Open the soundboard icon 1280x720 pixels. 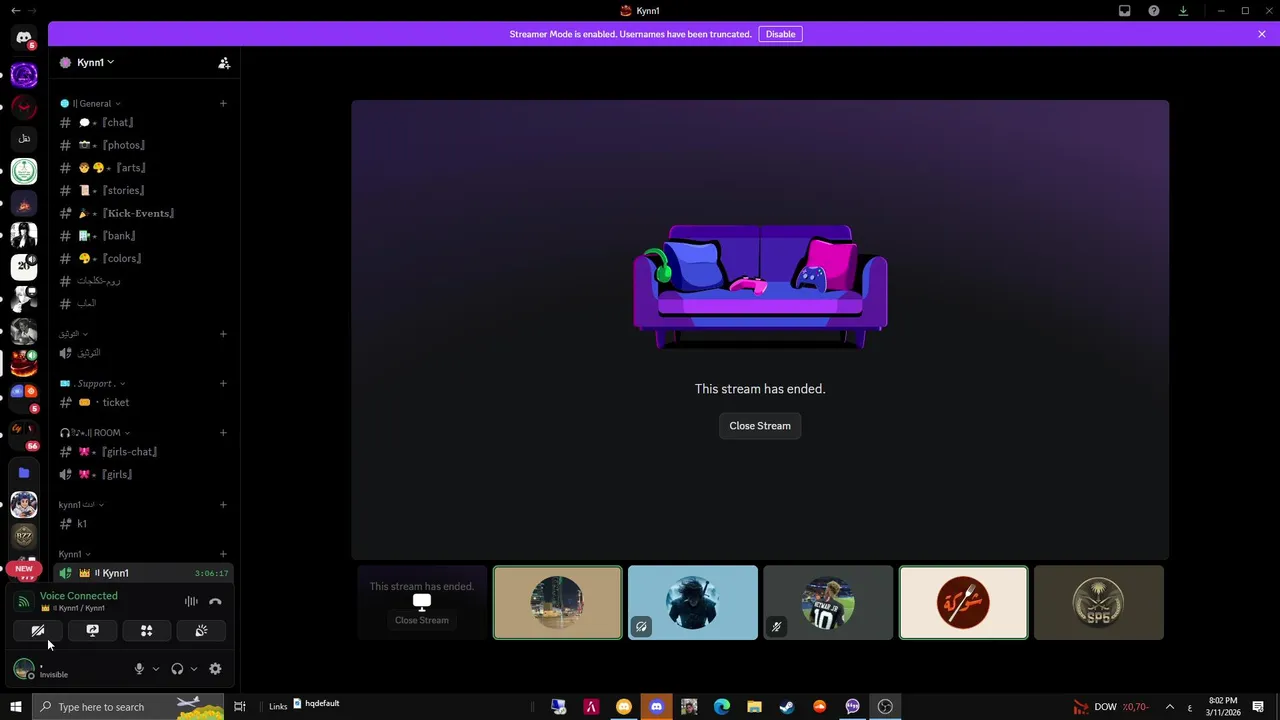(x=201, y=631)
